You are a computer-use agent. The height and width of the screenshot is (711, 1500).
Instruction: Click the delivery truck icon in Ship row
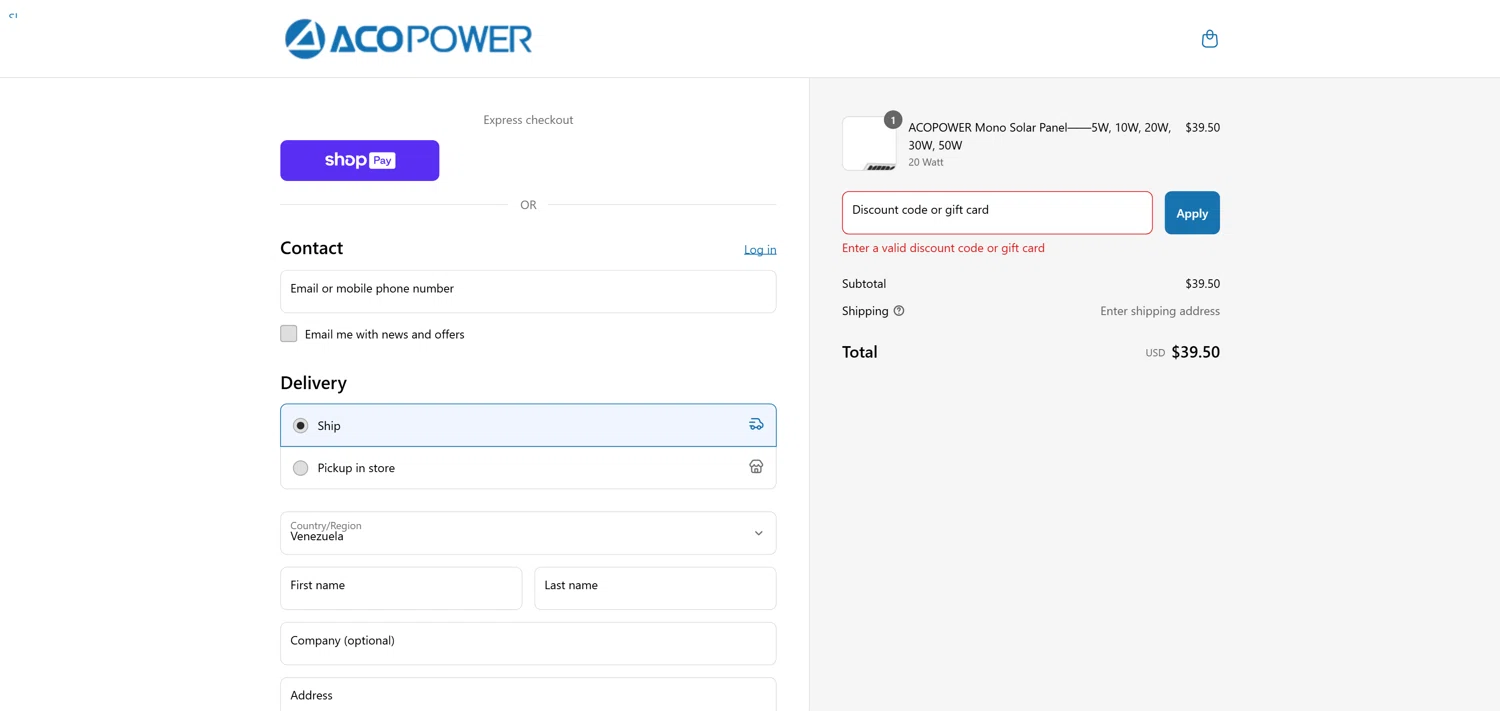(x=756, y=425)
